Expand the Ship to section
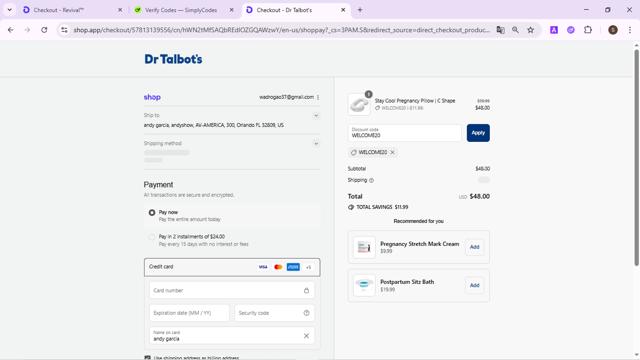Viewport: 640px width, 360px height. (316, 116)
